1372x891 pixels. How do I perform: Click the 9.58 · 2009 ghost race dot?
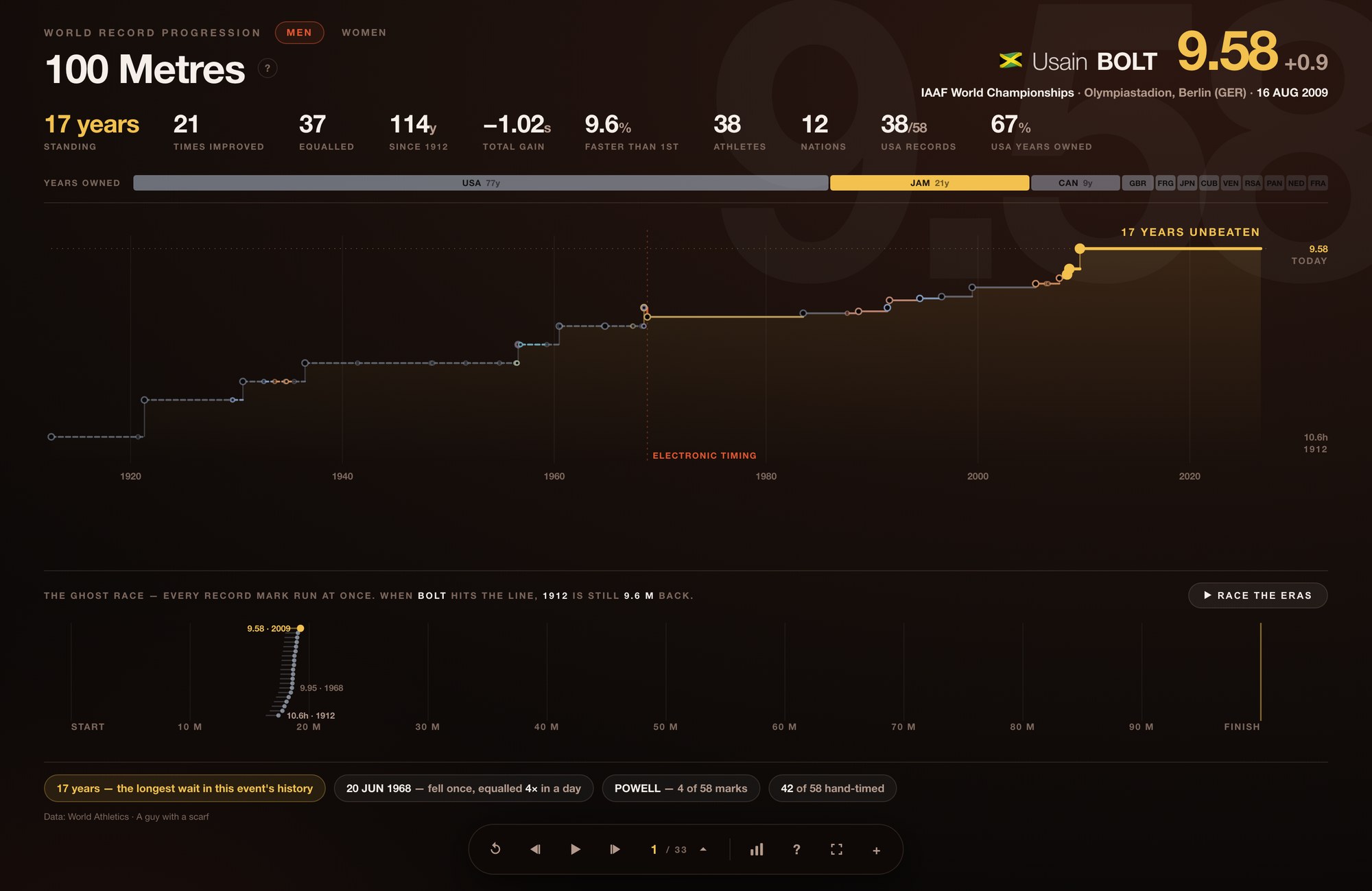point(300,628)
